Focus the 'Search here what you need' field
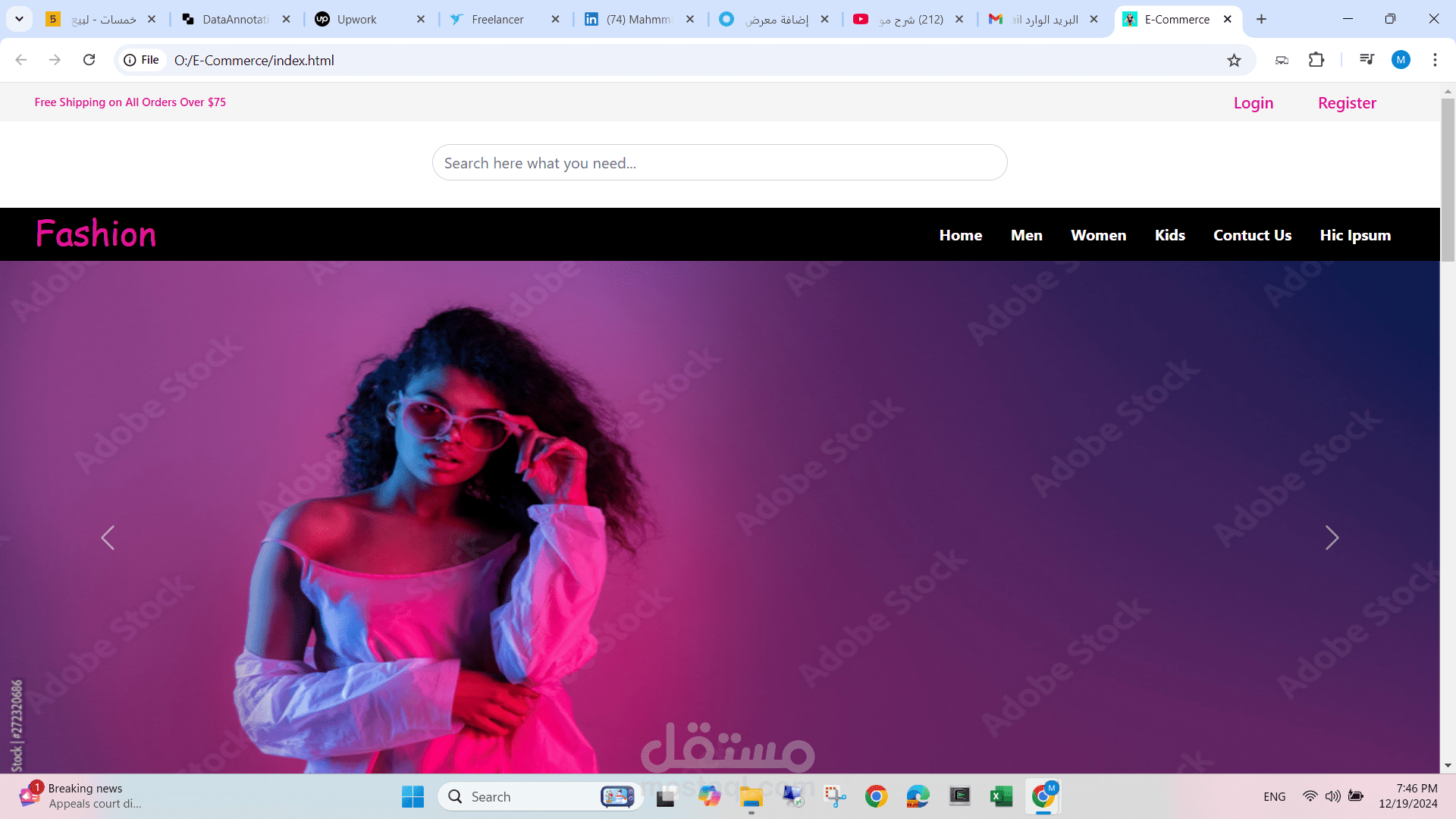 (719, 163)
